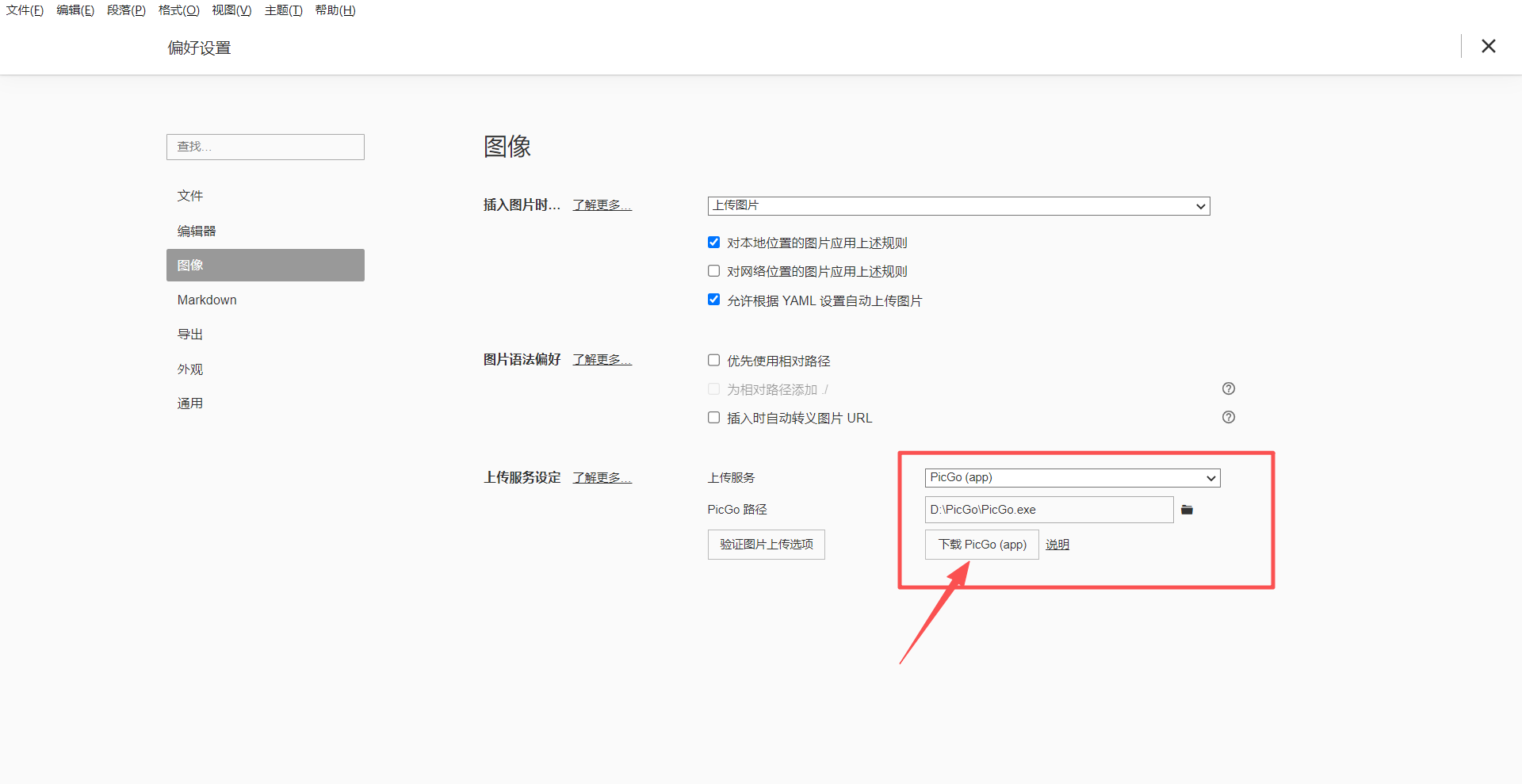Open the 文件(F) menu
The image size is (1522, 784).
coord(25,10)
